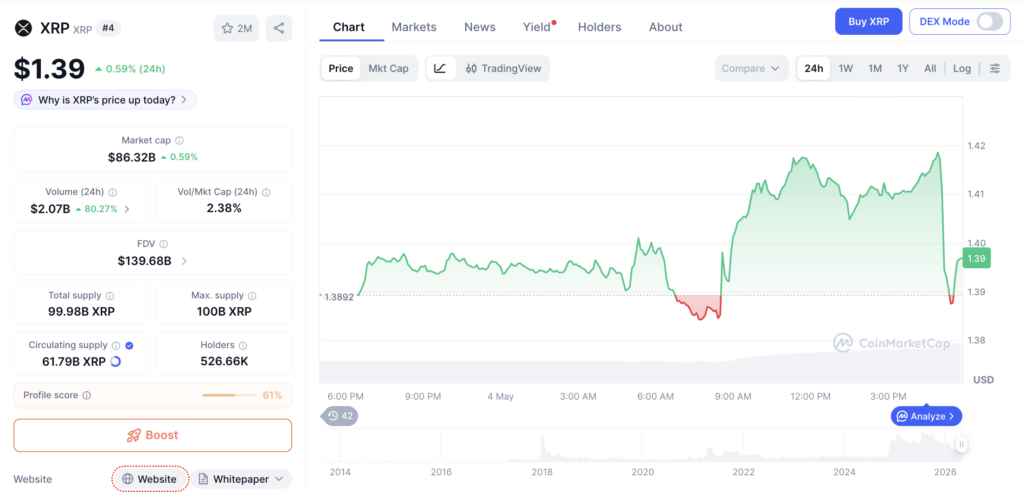Open the Yield tab

(538, 27)
